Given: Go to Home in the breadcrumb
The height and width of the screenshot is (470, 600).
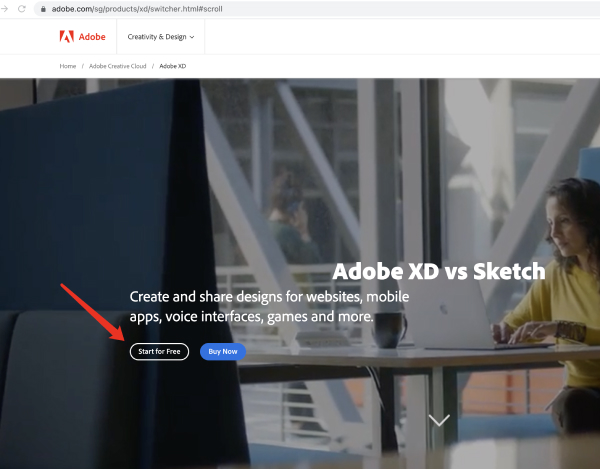Looking at the screenshot, I should pos(67,66).
